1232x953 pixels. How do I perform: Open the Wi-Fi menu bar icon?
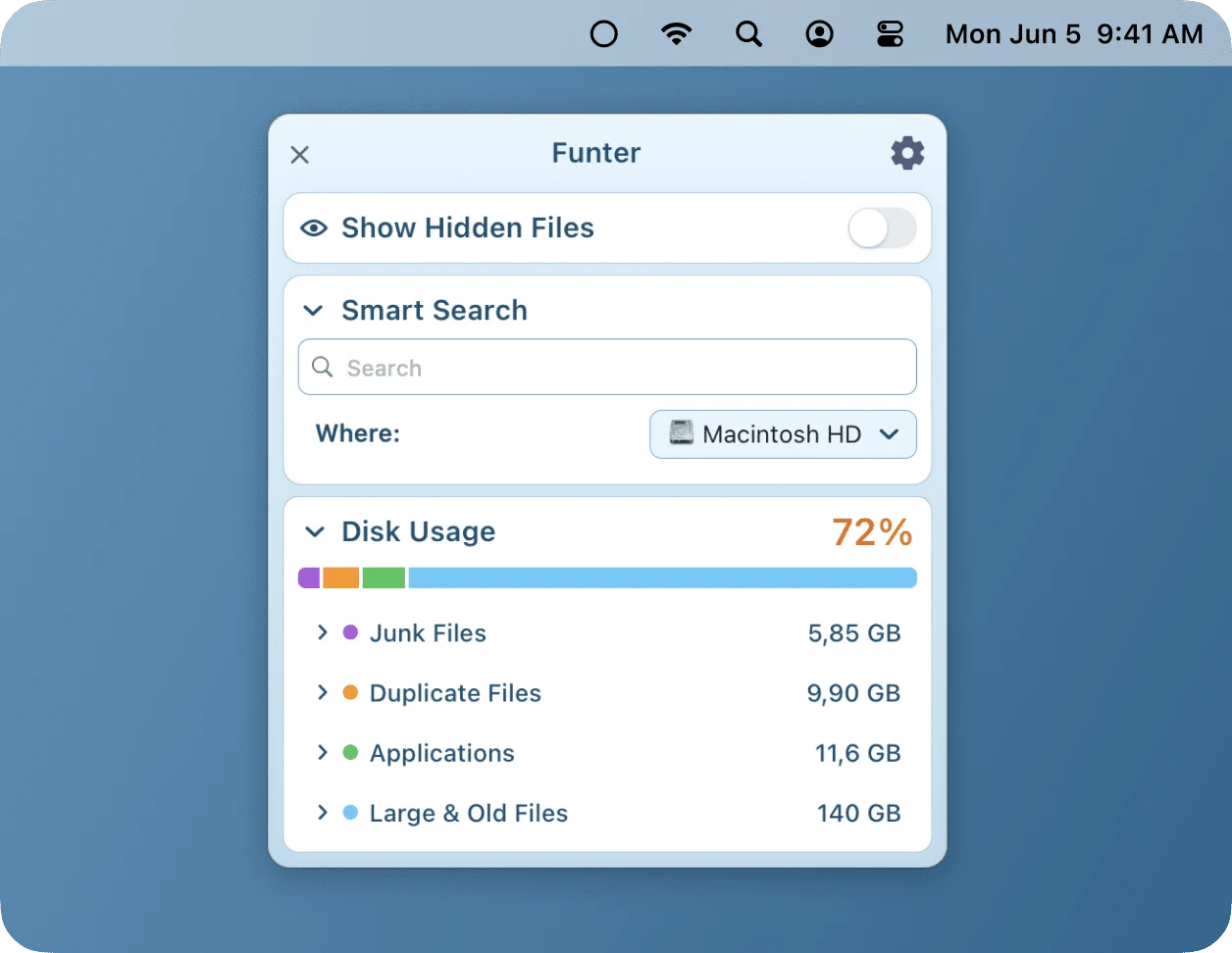point(676,34)
